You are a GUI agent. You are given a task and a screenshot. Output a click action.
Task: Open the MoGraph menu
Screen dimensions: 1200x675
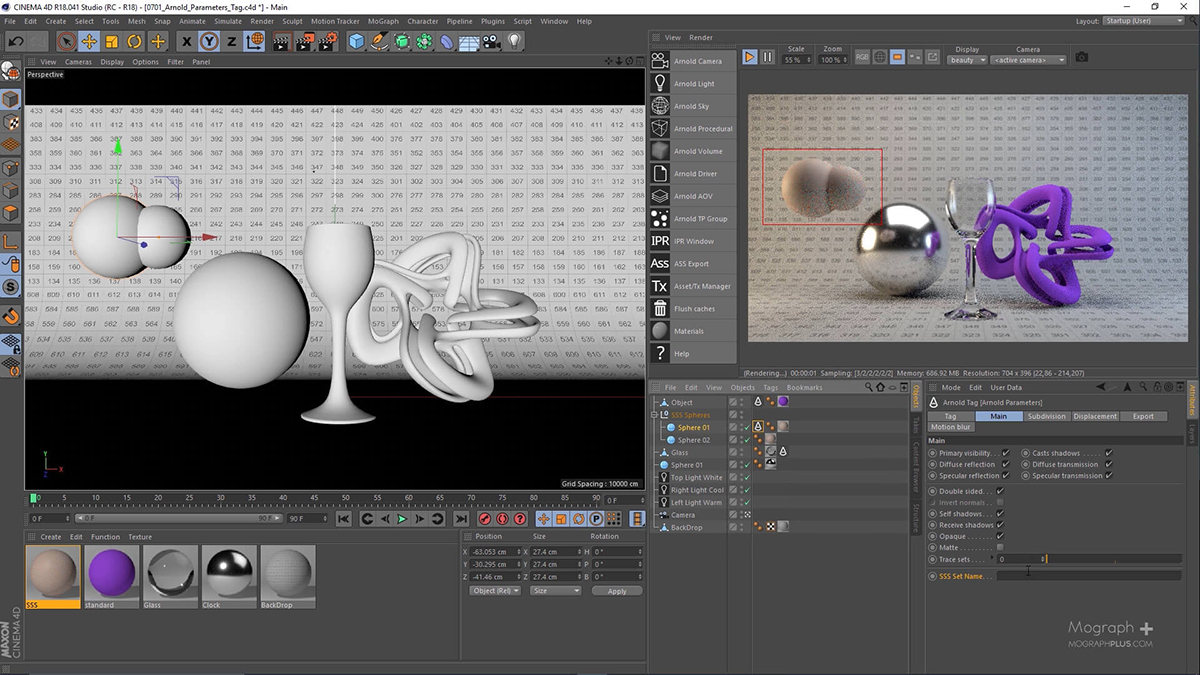[x=383, y=21]
